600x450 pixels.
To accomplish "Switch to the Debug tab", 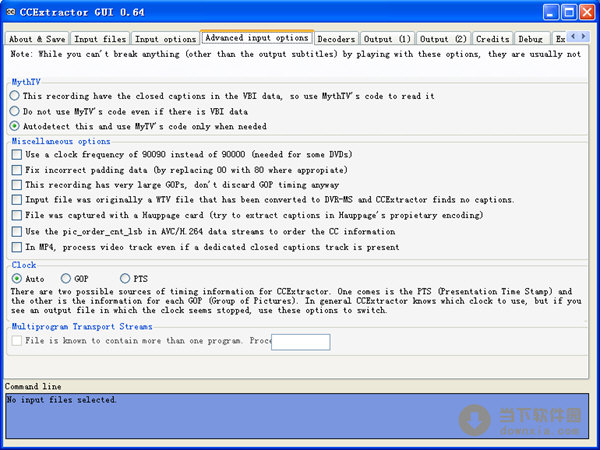I will (531, 39).
